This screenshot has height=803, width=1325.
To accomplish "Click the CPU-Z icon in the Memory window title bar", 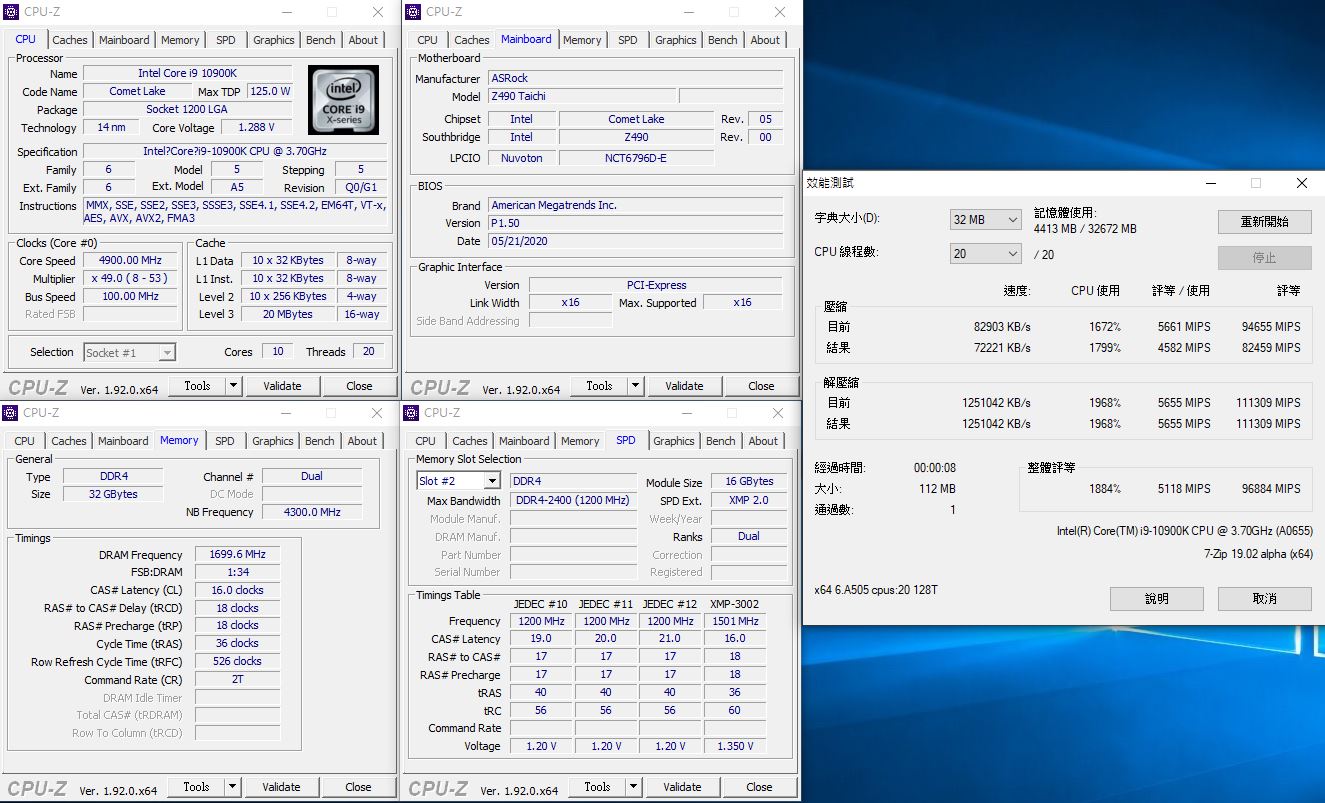I will pos(10,413).
